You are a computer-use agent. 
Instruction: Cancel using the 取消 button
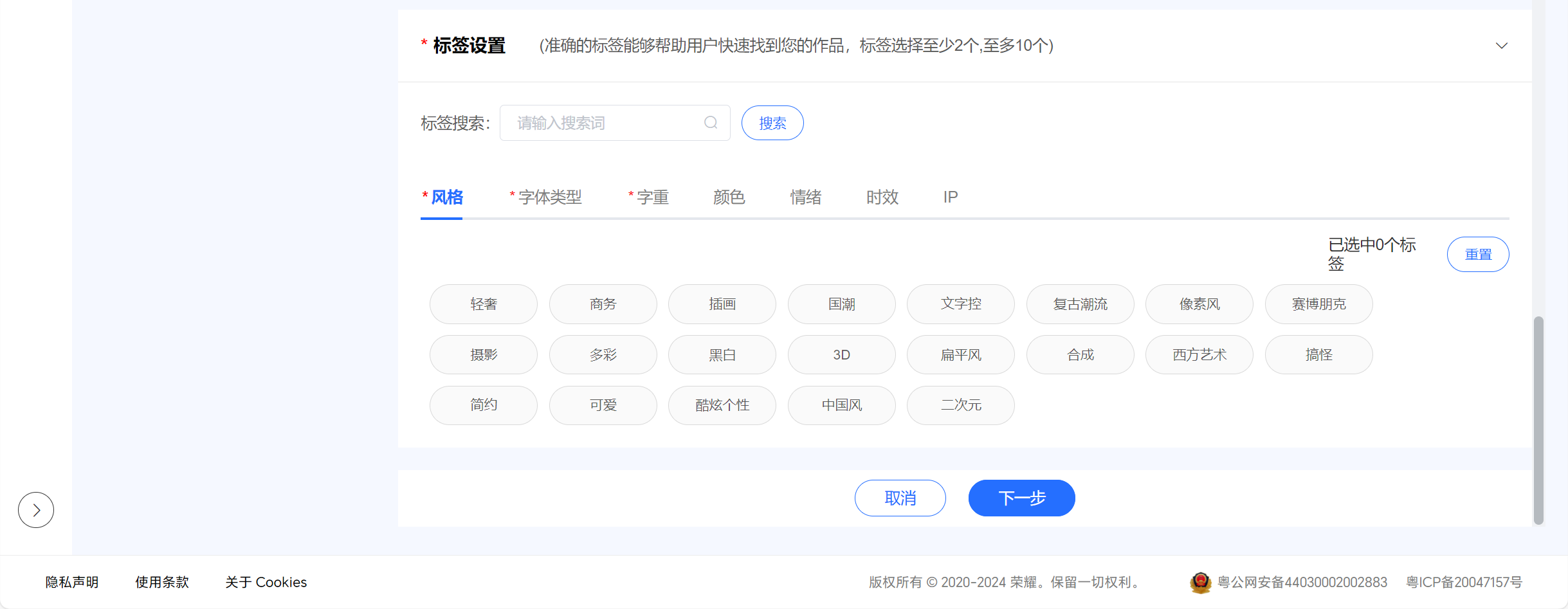(x=900, y=498)
